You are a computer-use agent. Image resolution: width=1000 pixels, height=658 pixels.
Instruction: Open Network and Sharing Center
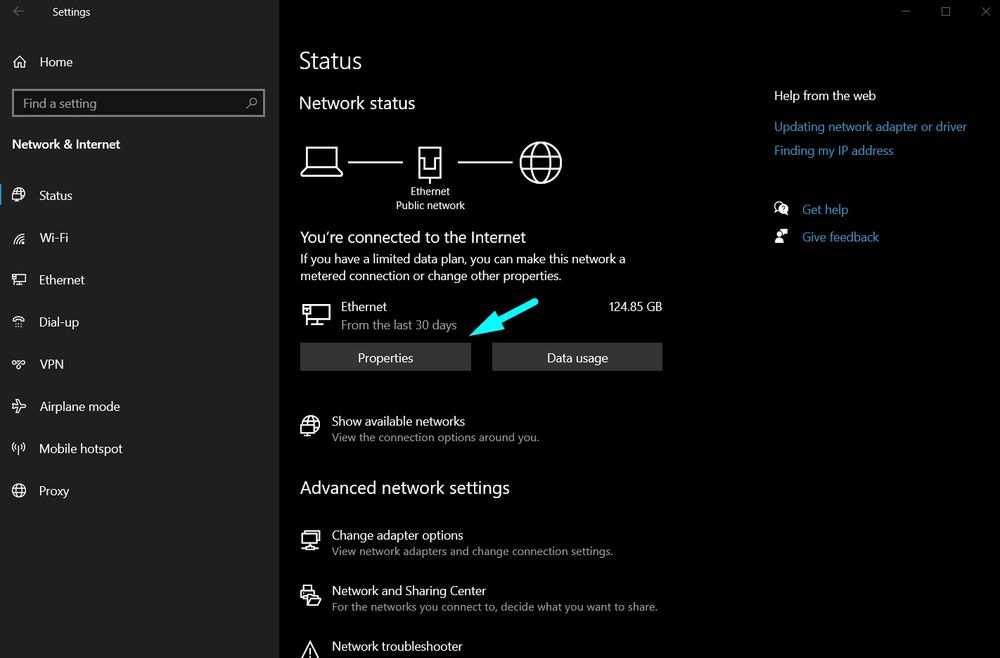coord(408,590)
